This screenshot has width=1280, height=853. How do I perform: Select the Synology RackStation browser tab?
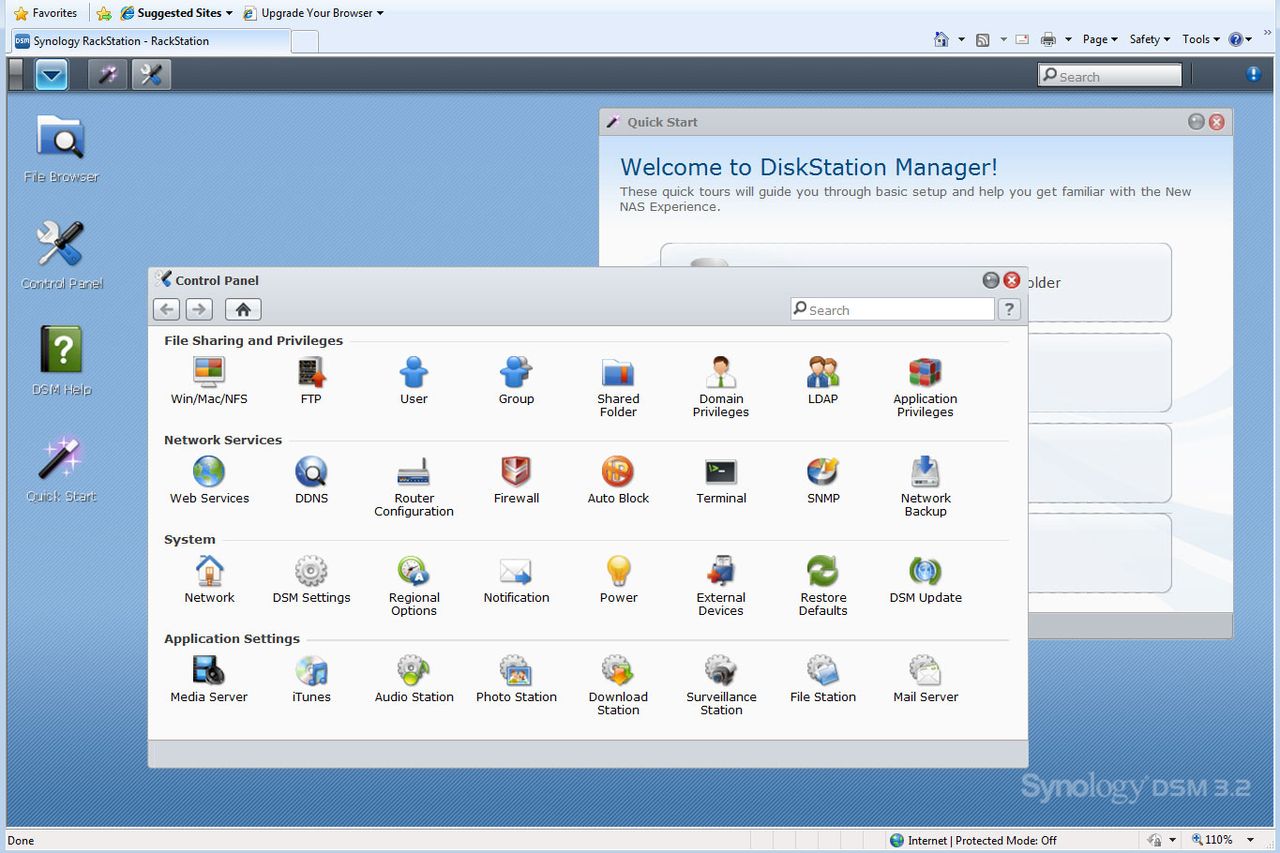point(152,41)
